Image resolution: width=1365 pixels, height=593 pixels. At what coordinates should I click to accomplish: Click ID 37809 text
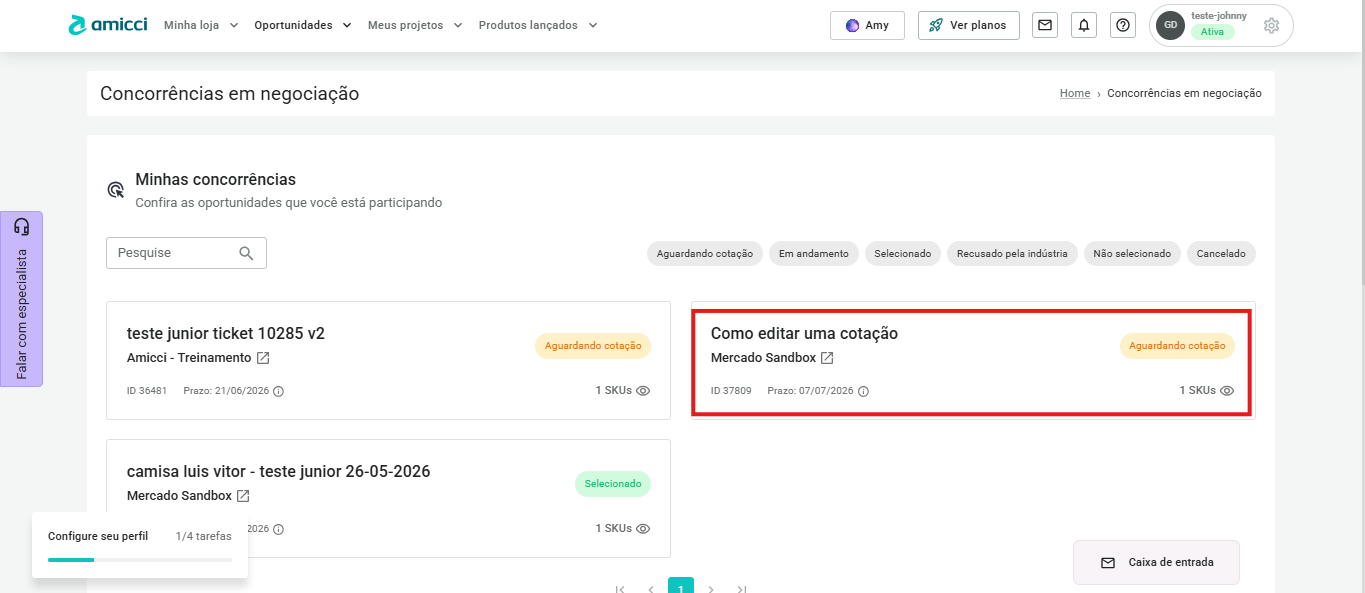(731, 391)
